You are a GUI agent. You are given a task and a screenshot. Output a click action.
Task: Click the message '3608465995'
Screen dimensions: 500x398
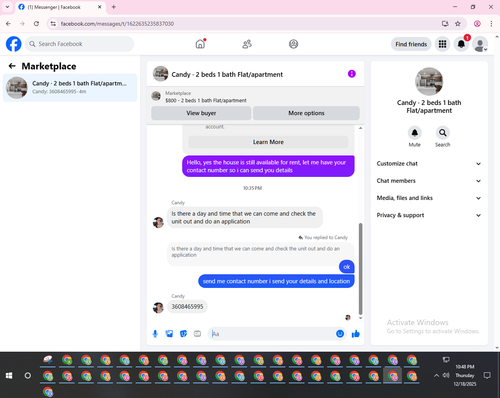(x=187, y=306)
